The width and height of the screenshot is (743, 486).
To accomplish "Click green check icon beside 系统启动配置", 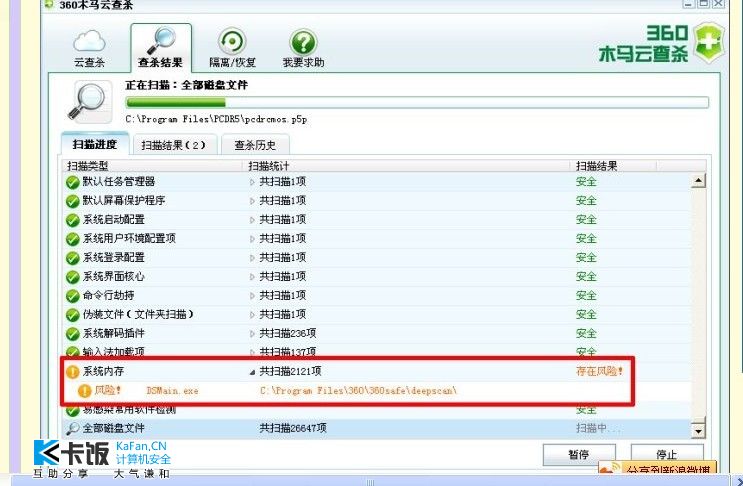I will [72, 220].
